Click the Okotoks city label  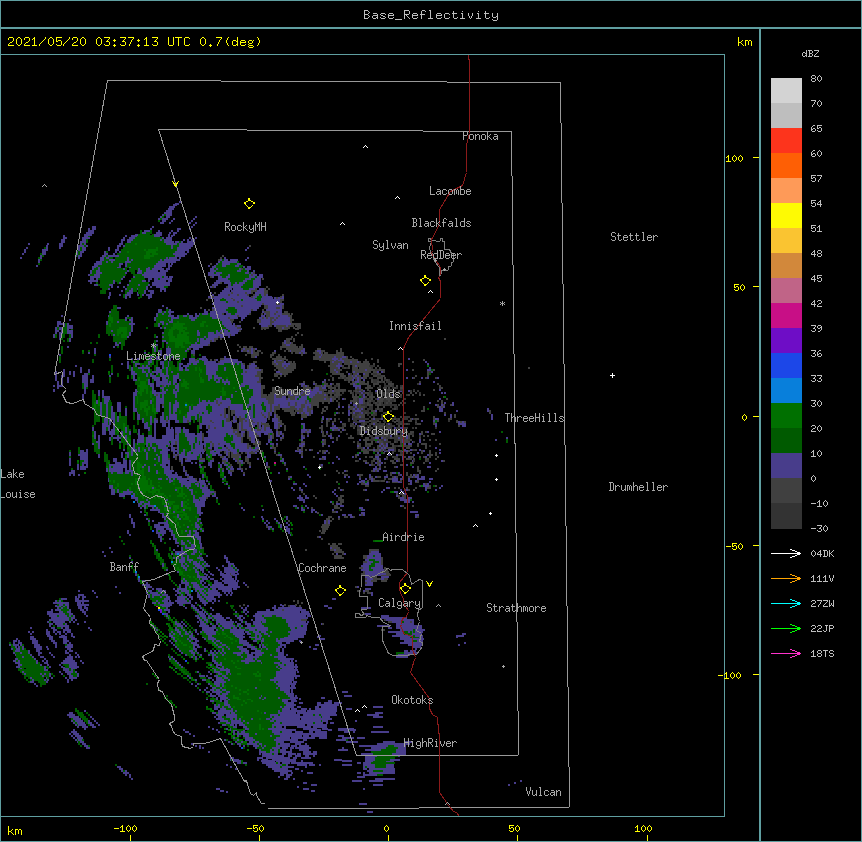point(412,700)
